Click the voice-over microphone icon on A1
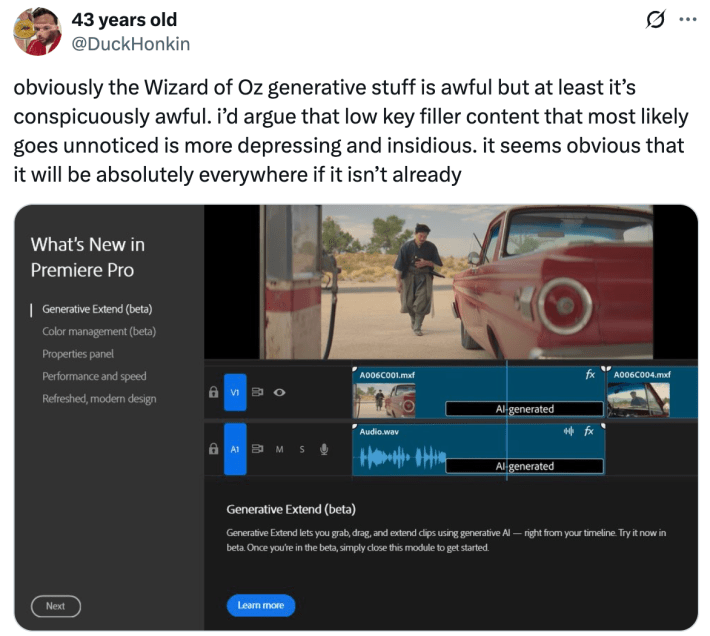This screenshot has width=710, height=636. point(324,450)
